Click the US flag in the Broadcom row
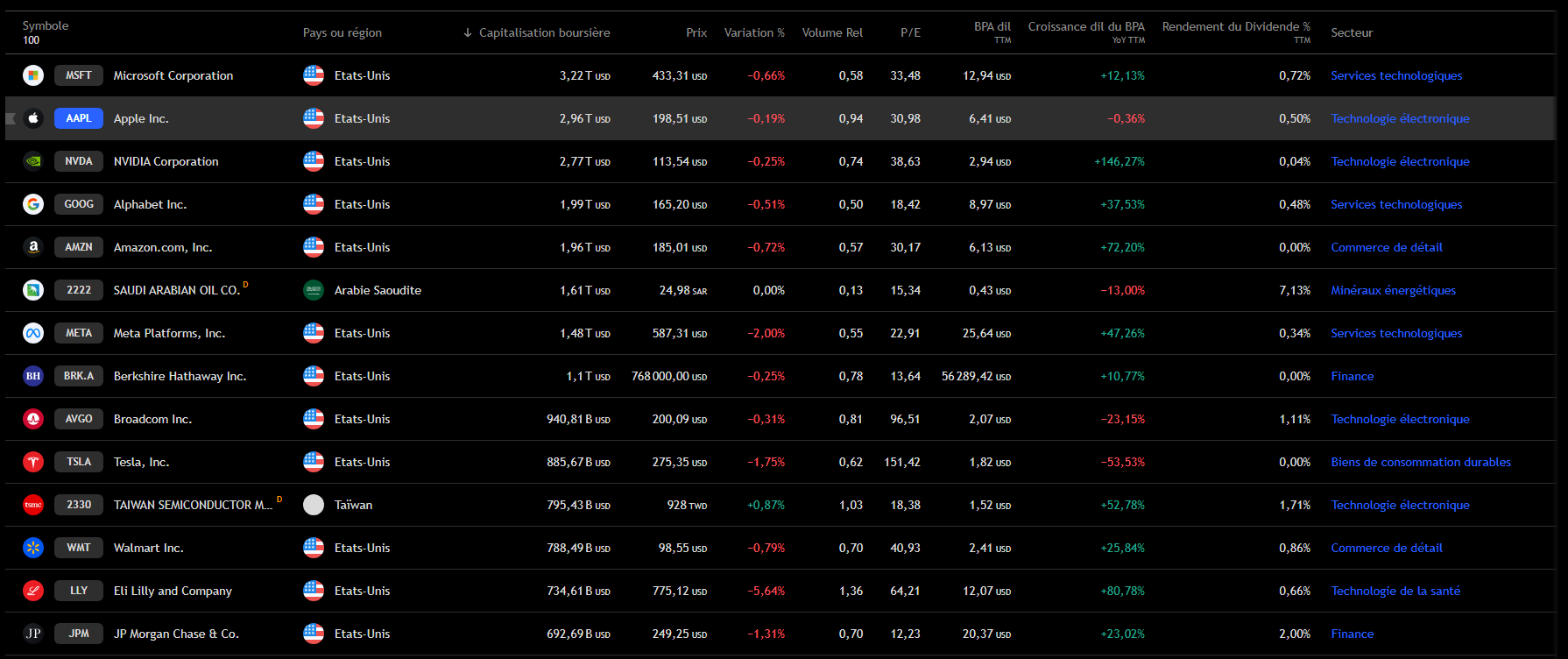This screenshot has width=1568, height=659. click(x=314, y=419)
